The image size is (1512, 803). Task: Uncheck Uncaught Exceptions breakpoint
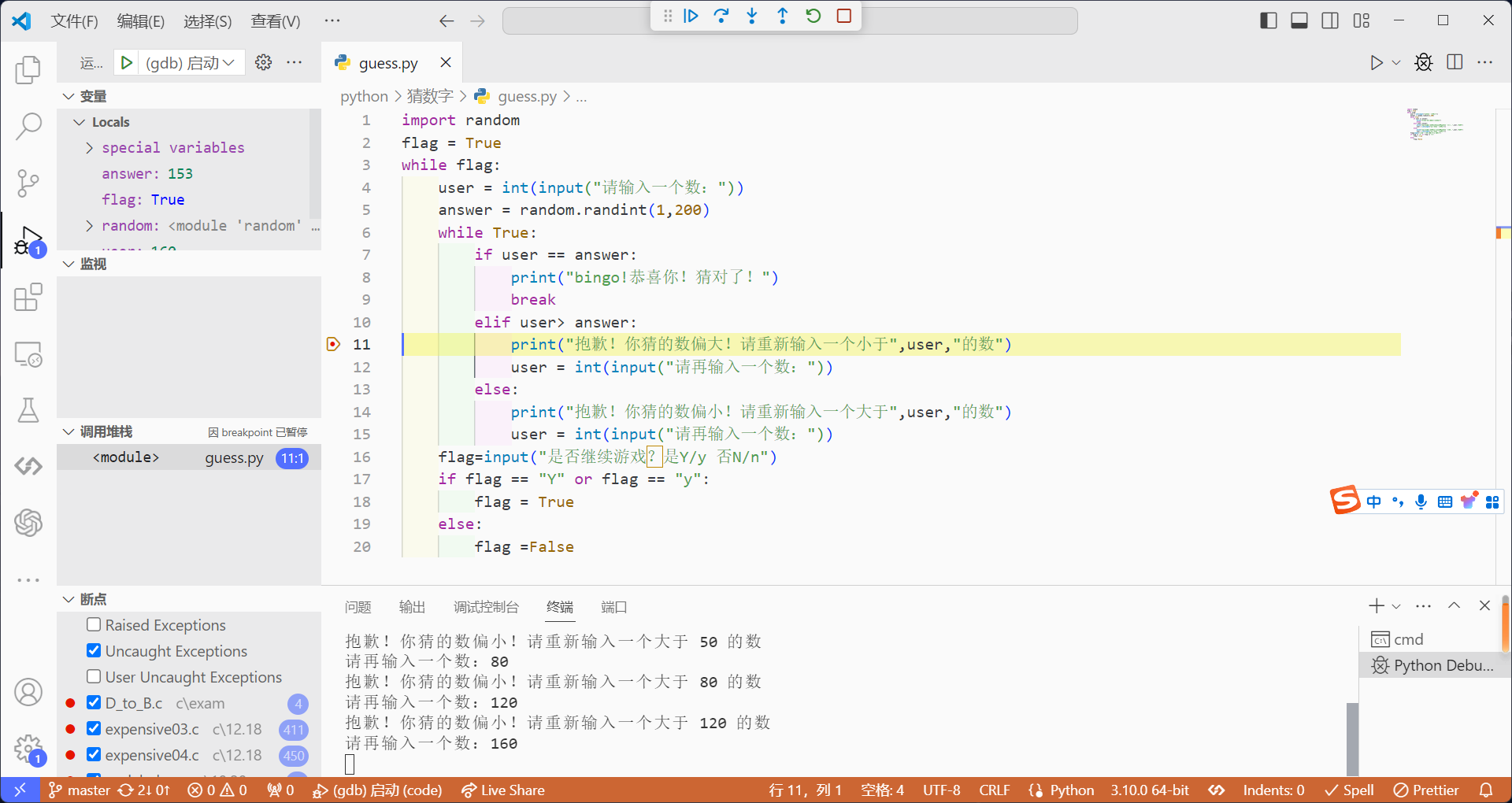pos(94,651)
